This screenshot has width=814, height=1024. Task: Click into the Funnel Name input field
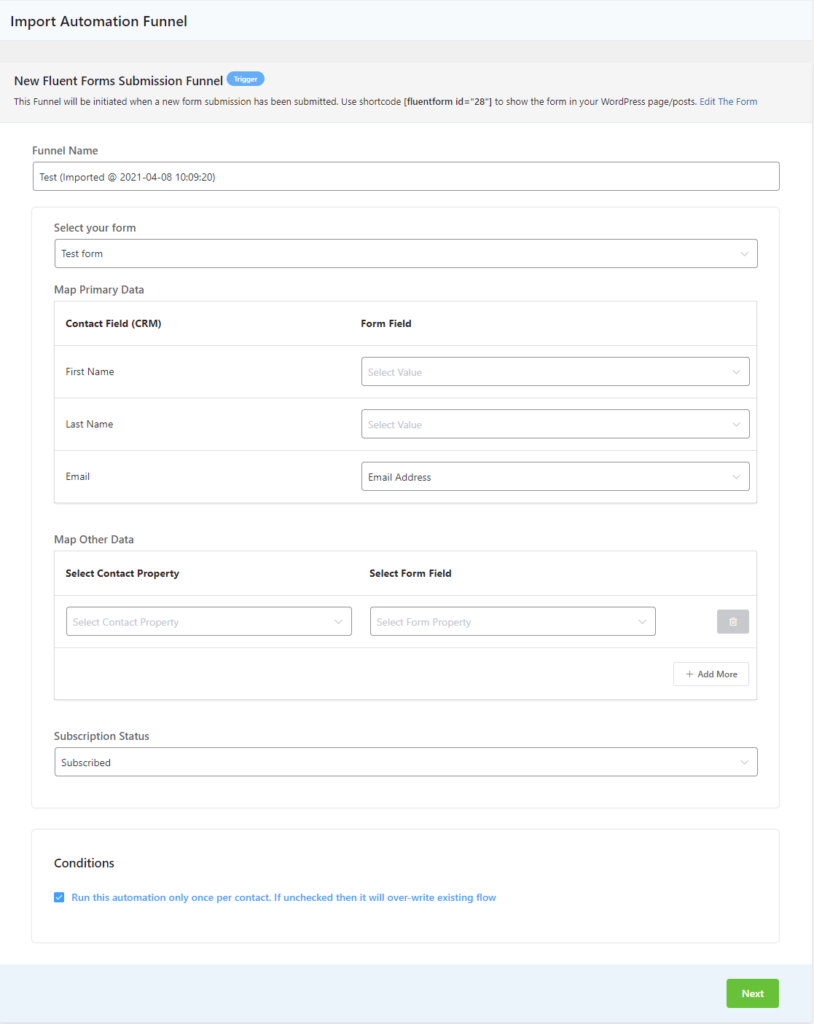(406, 176)
